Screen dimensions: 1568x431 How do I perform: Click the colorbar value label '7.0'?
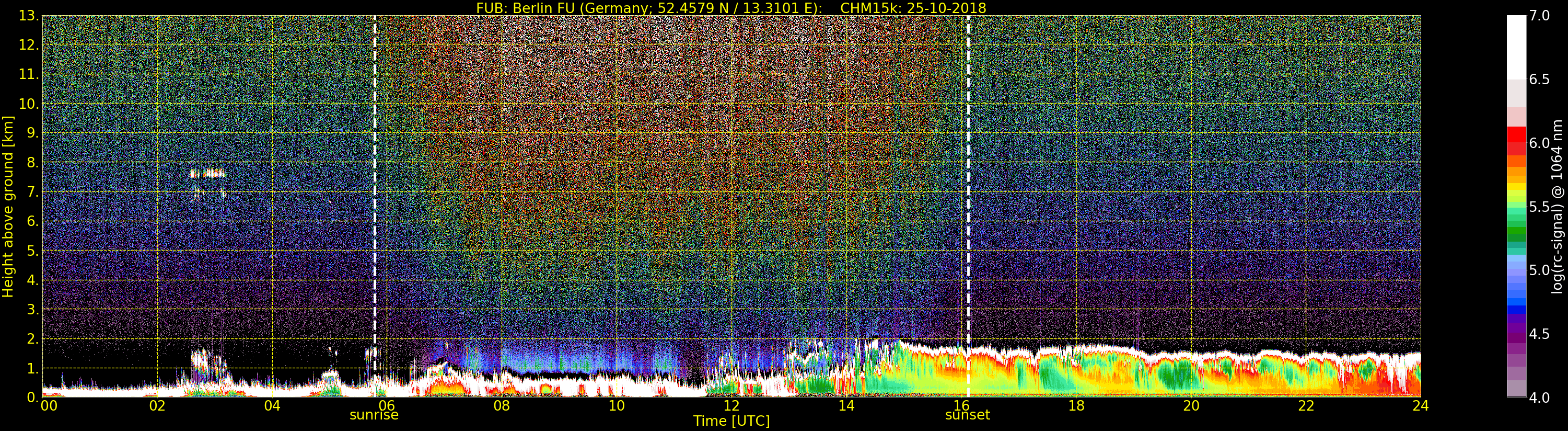point(1539,16)
